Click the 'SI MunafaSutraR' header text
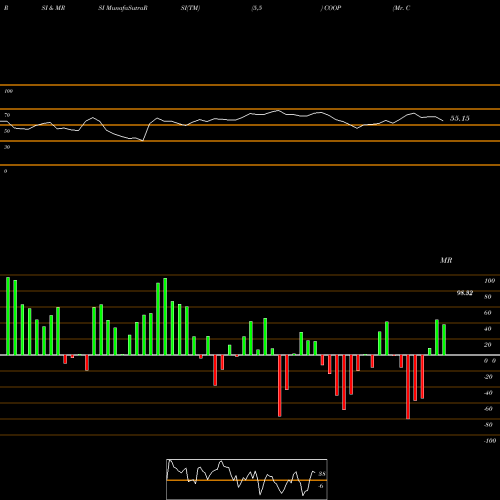Screen dimensions: 500x500 coord(123,8)
